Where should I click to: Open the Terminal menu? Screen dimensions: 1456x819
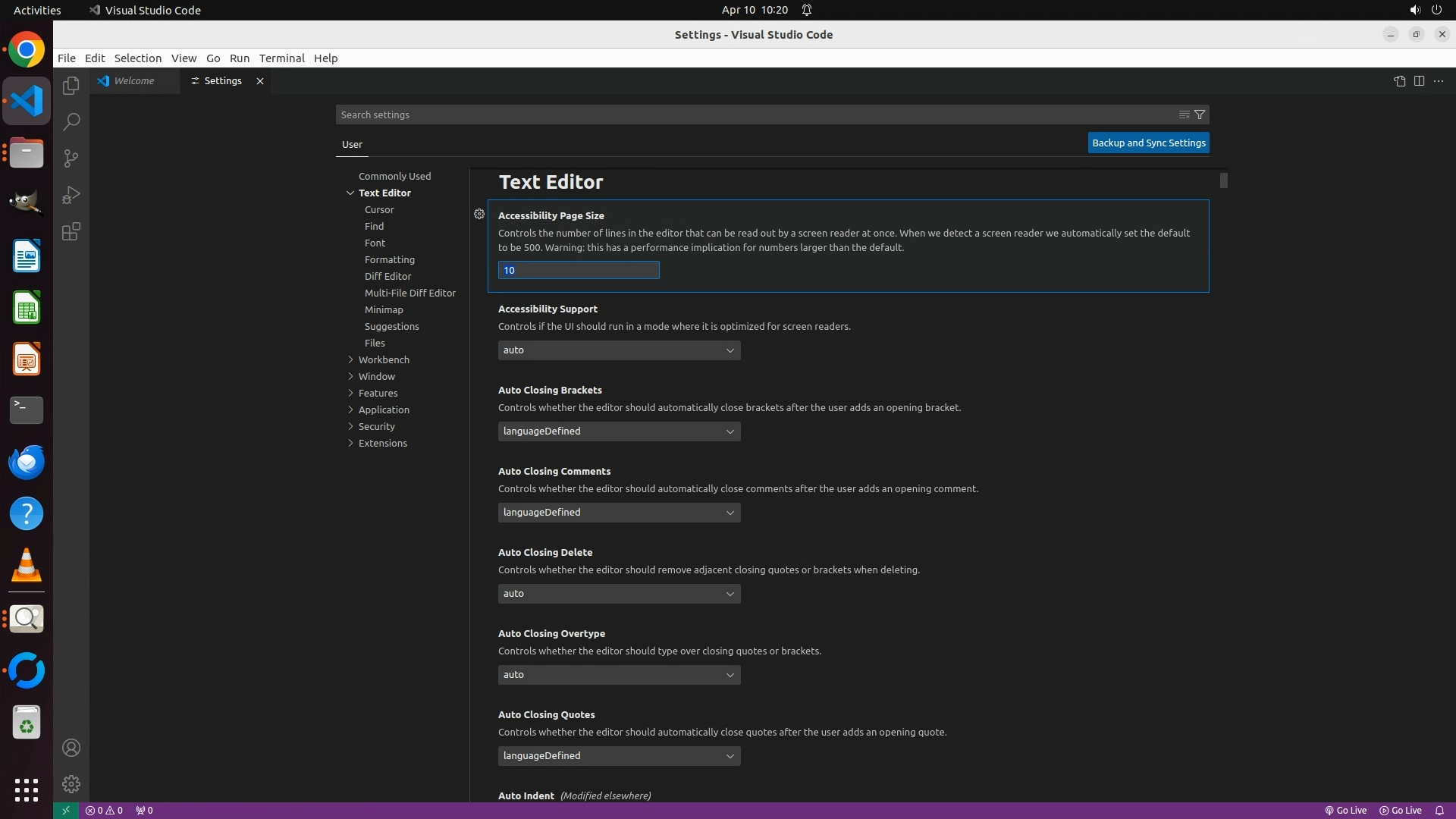tap(281, 58)
